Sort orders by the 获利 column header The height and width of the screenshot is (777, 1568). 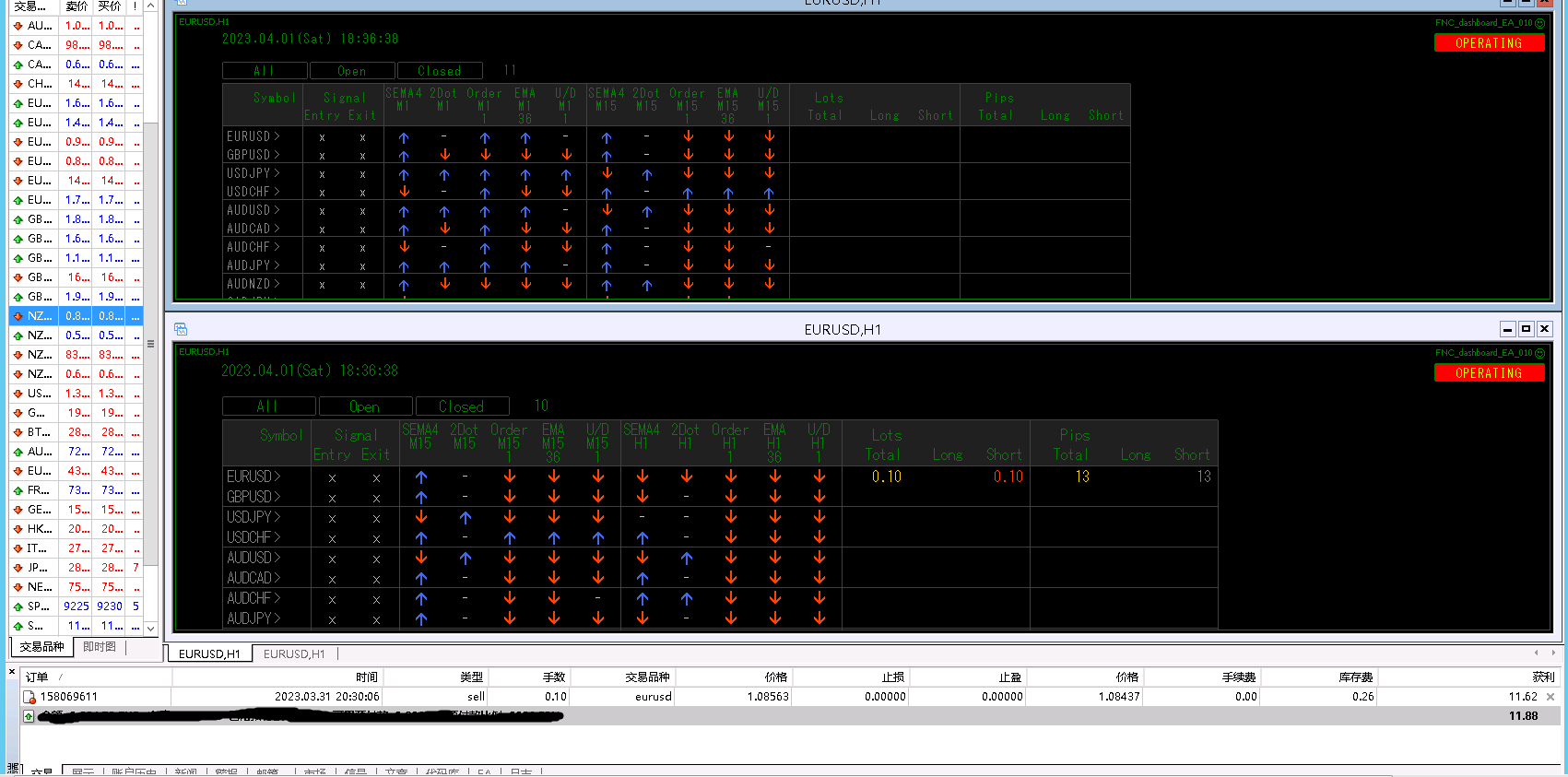click(1469, 677)
